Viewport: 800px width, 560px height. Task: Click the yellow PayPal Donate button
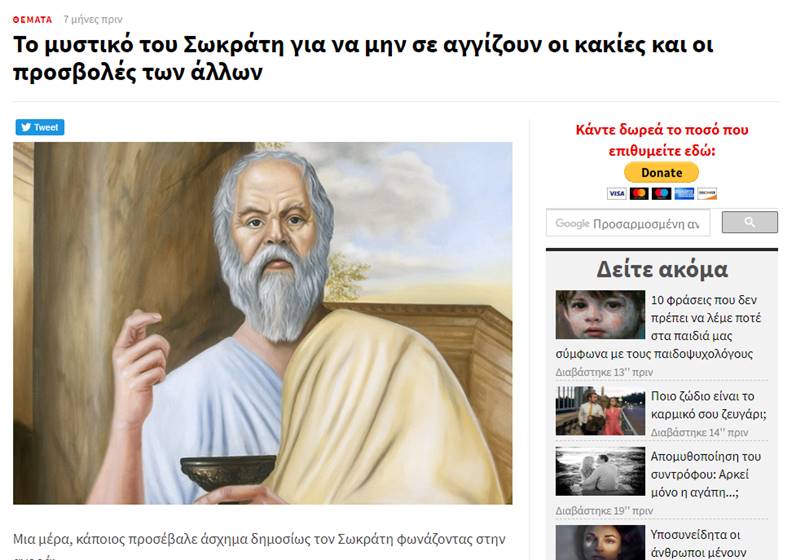pyautogui.click(x=661, y=172)
